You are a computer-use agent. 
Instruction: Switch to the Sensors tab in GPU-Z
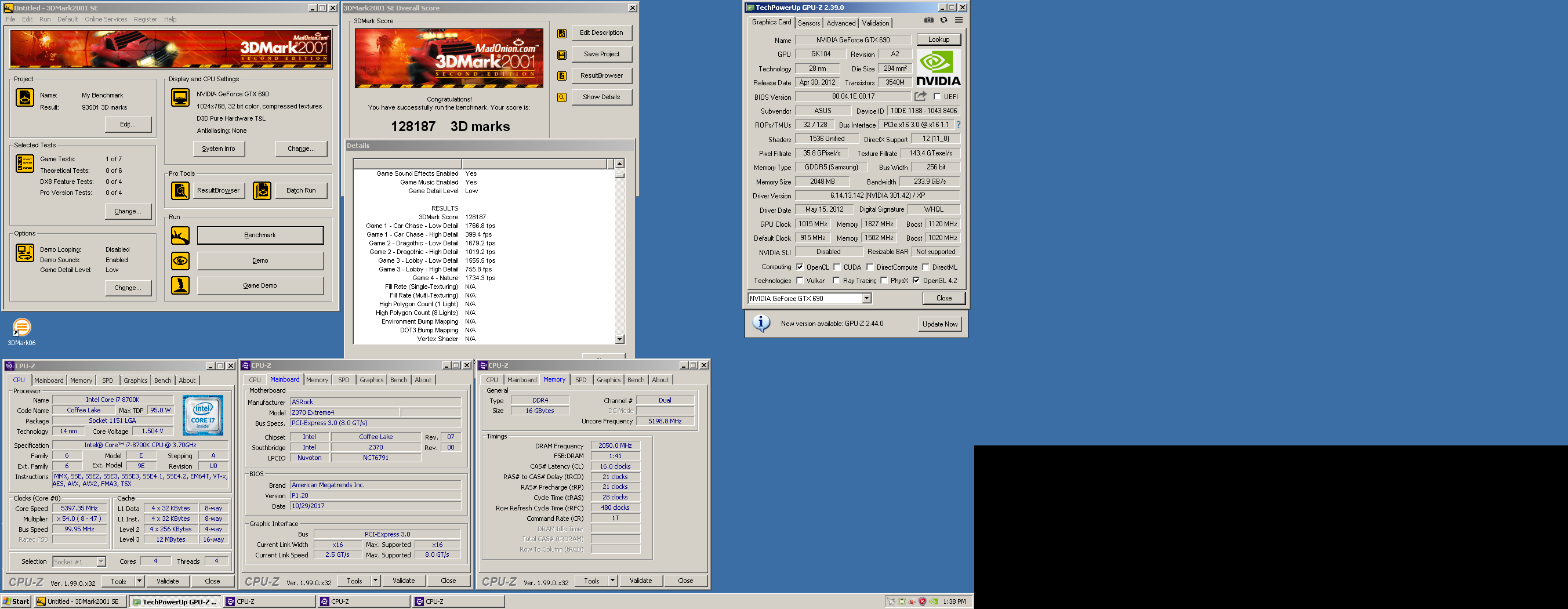point(809,23)
